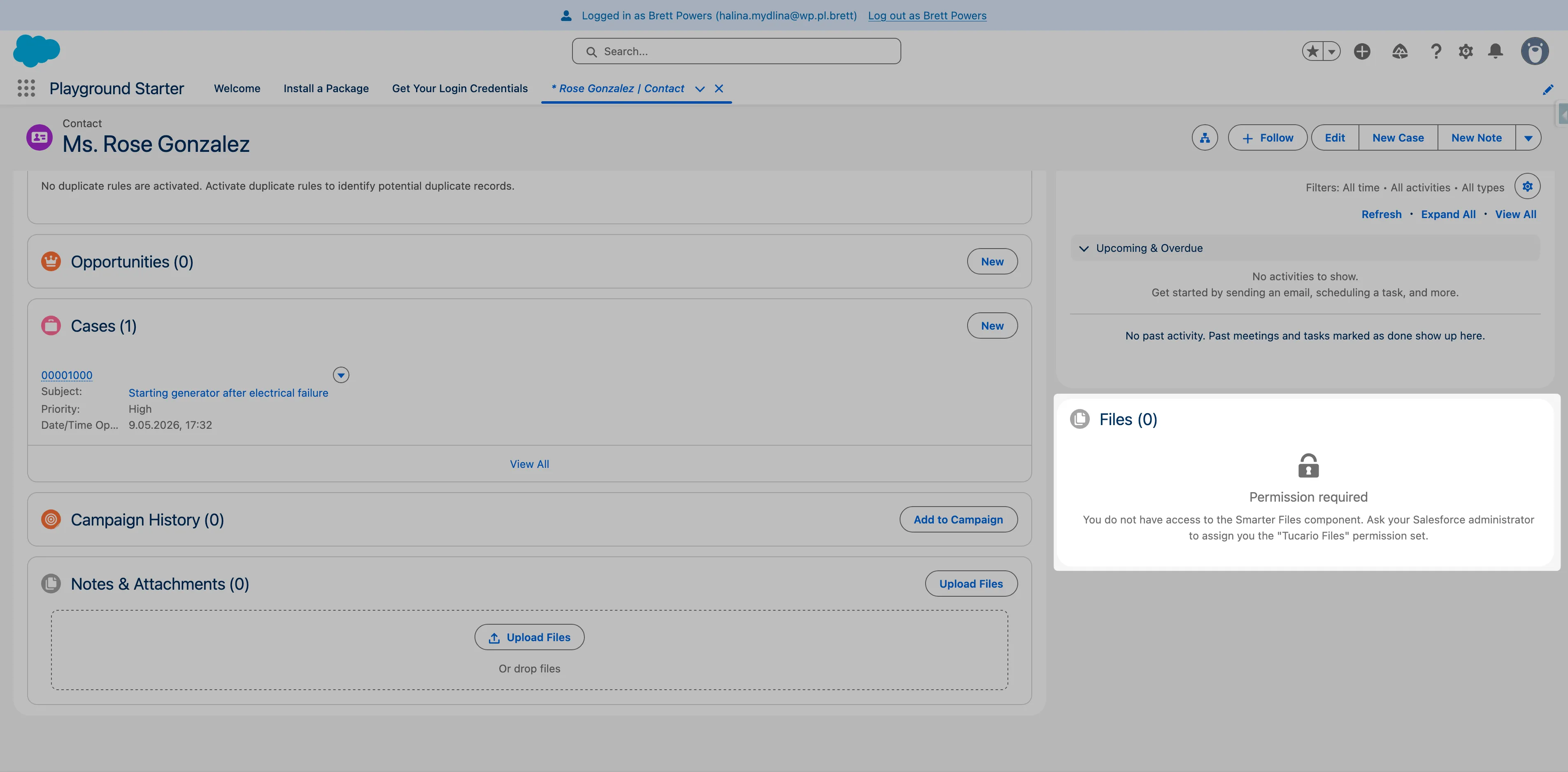Open the user profile avatar

click(x=1535, y=51)
